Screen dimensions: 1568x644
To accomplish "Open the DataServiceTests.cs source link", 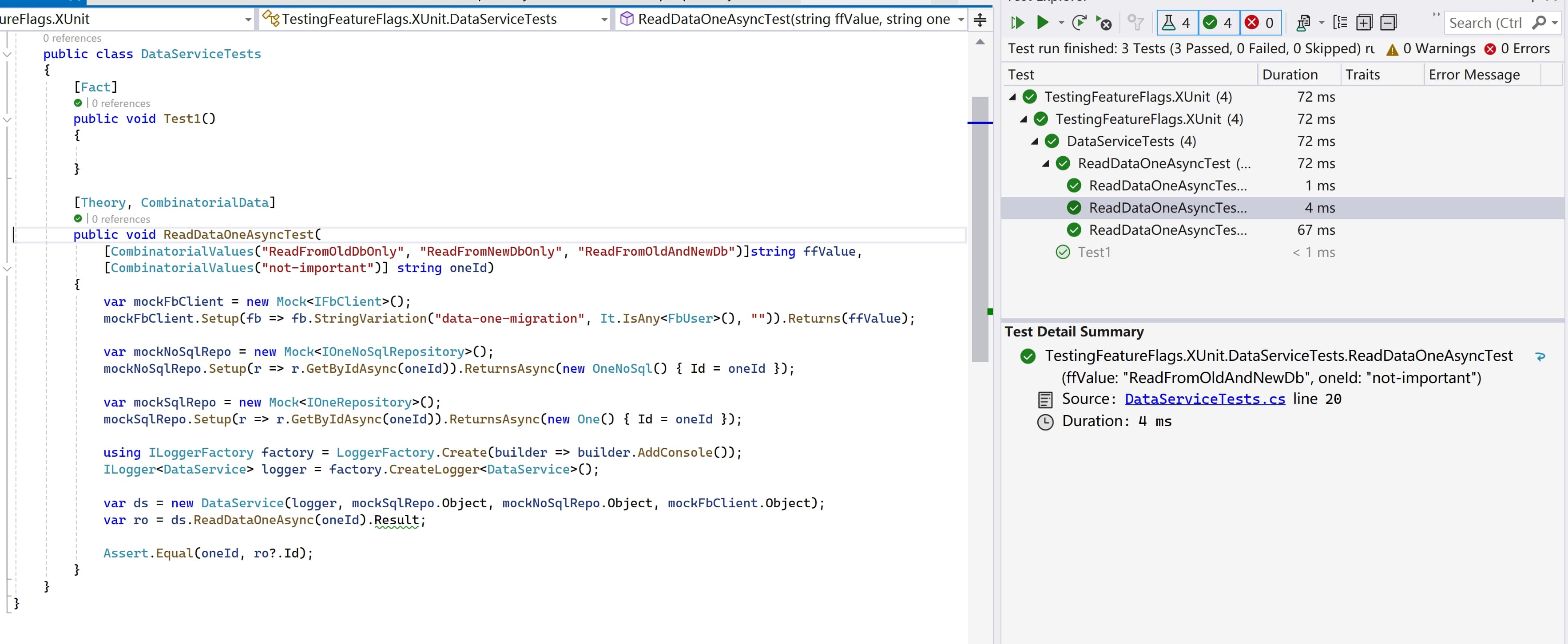I will 1205,399.
